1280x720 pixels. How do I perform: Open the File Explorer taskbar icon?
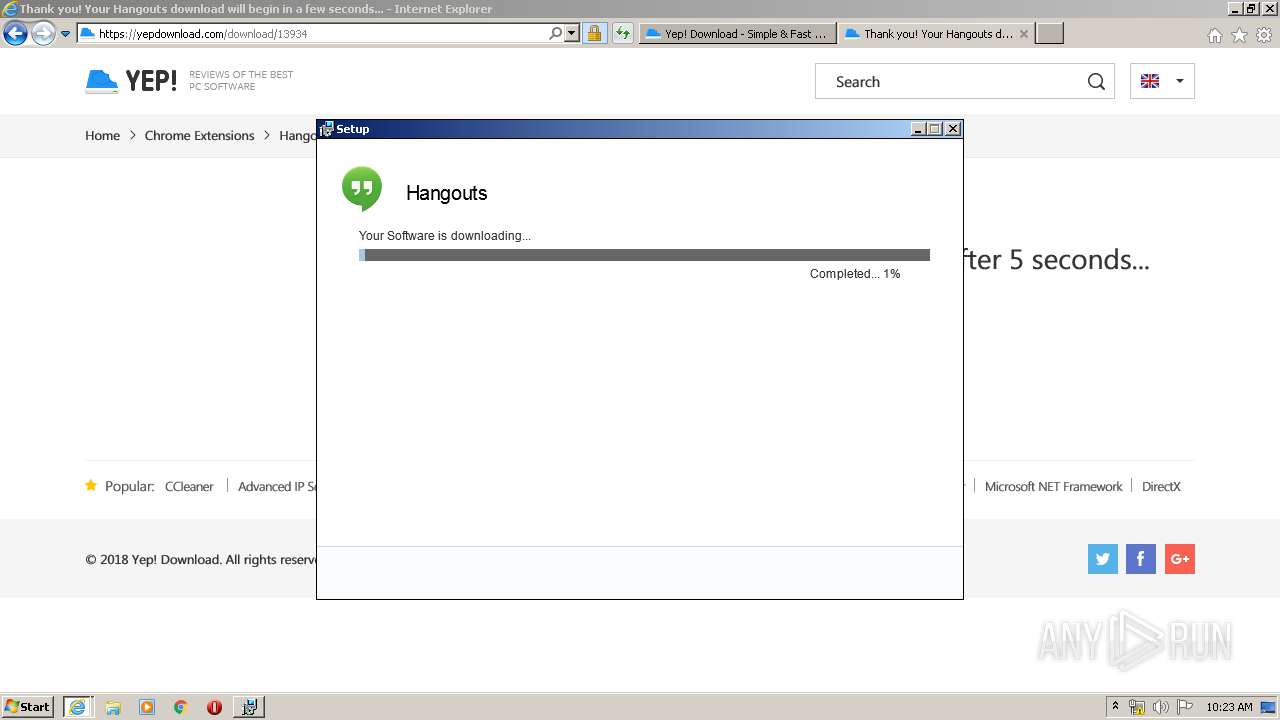tap(113, 707)
